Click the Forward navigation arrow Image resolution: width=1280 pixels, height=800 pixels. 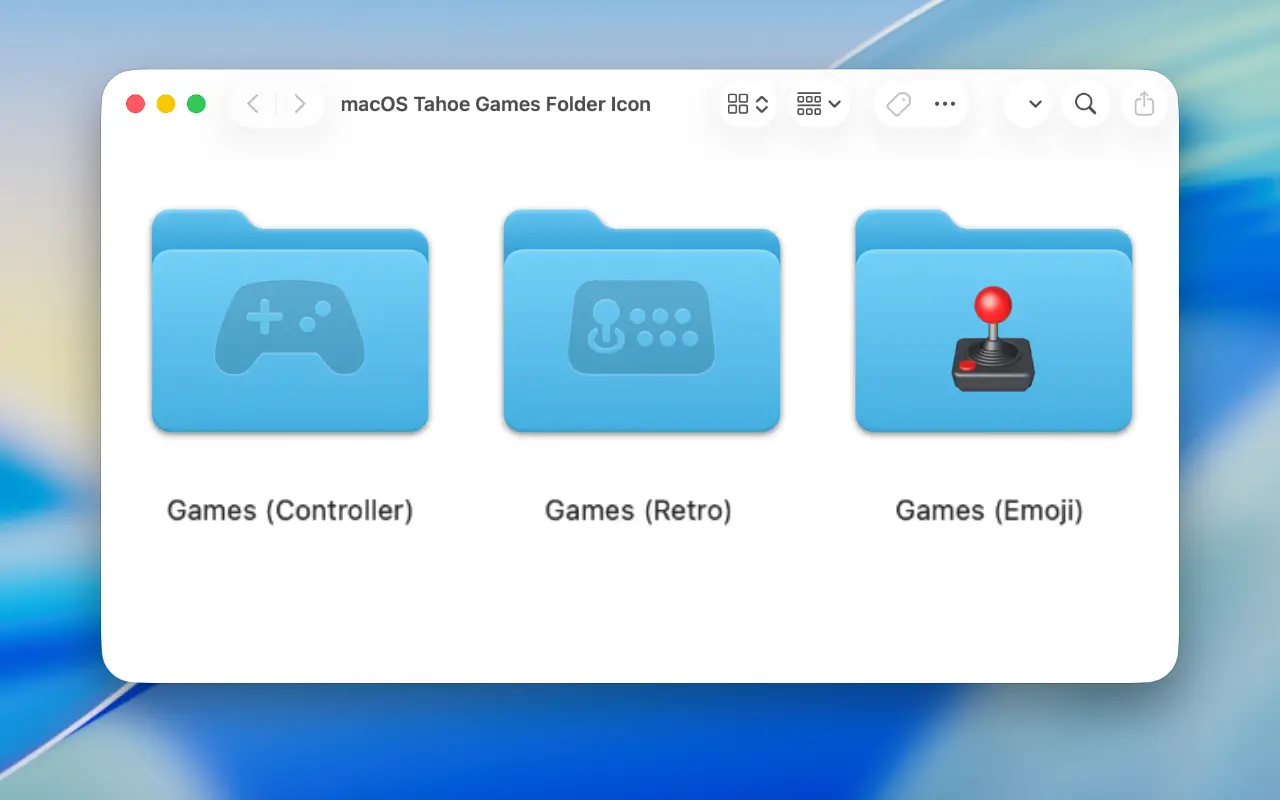click(299, 104)
